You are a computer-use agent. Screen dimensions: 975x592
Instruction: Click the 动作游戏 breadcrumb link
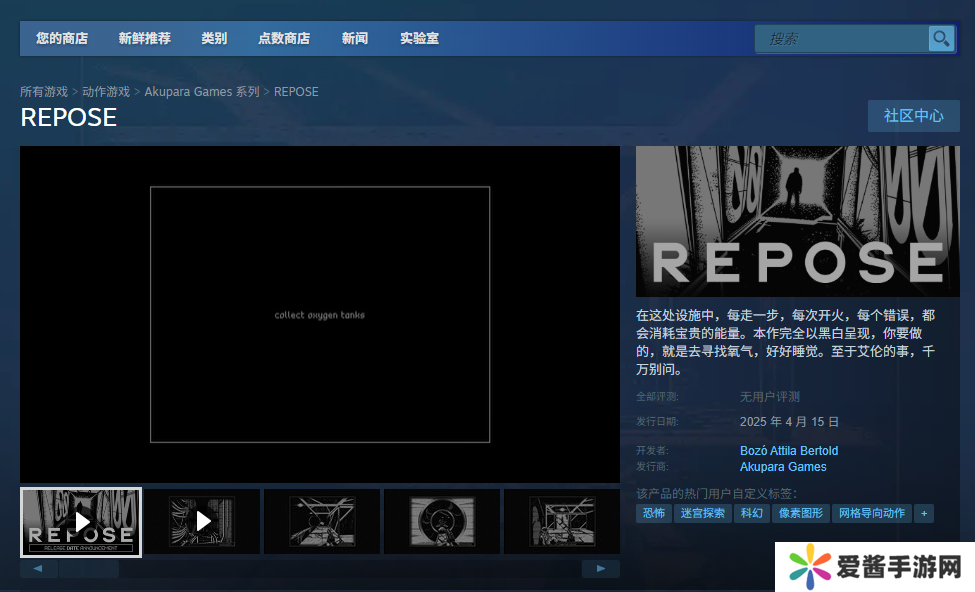click(106, 92)
